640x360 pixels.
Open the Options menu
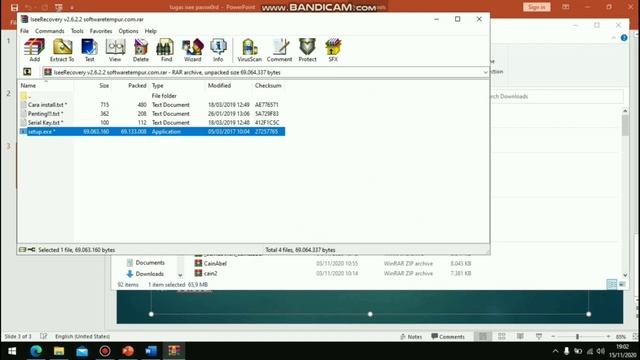pyautogui.click(x=128, y=31)
